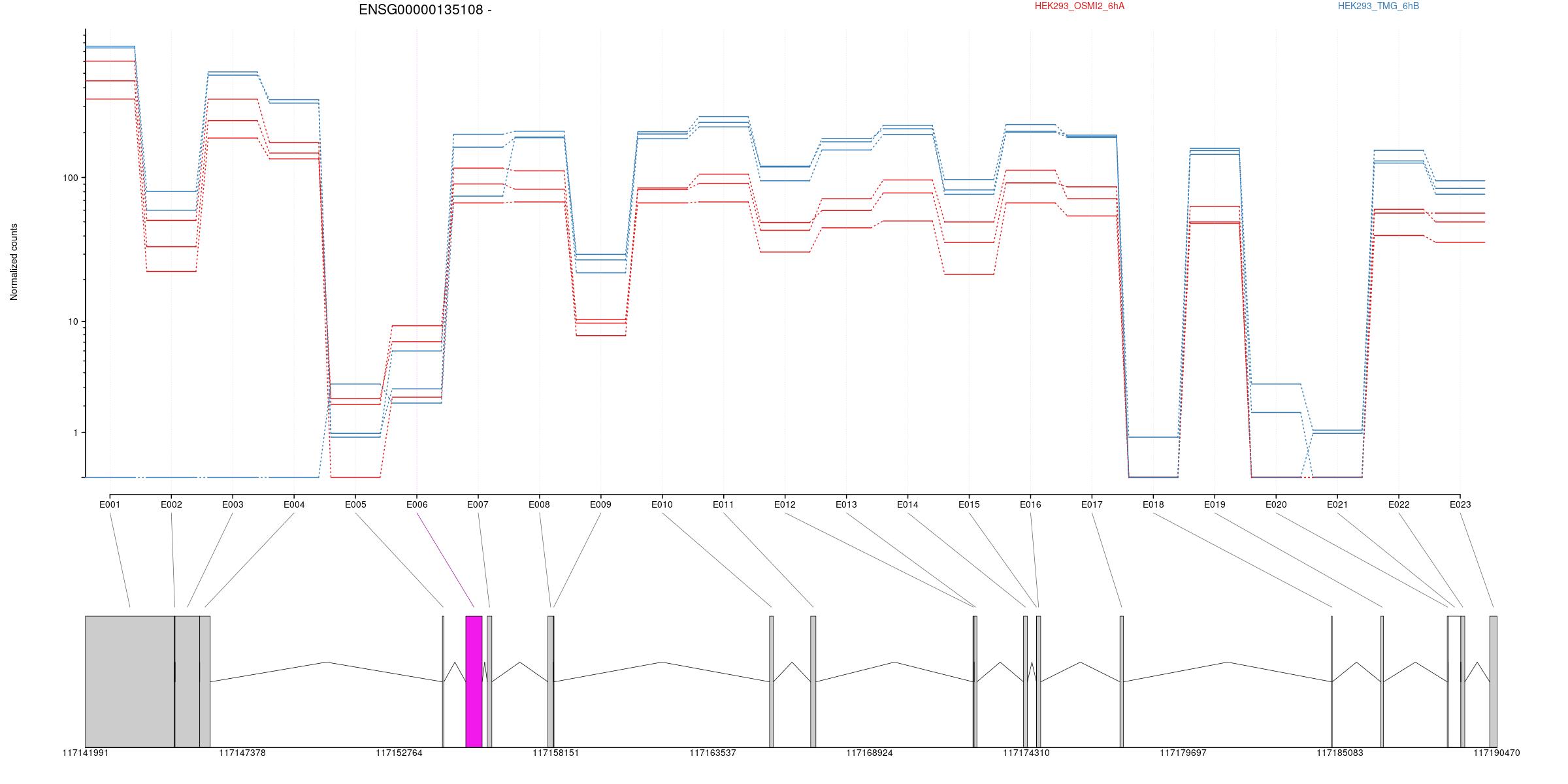Click the magenta highlighted exon block
The height and width of the screenshot is (784, 1568).
[474, 681]
